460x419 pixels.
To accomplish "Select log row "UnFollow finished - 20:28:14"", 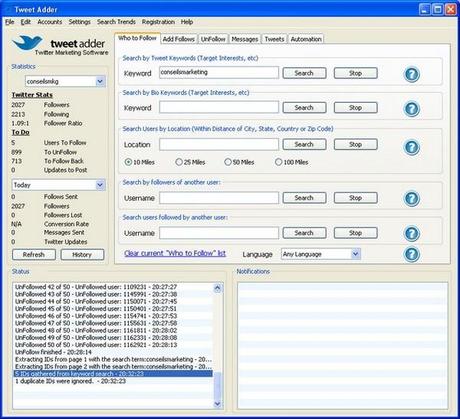I will (x=113, y=352).
